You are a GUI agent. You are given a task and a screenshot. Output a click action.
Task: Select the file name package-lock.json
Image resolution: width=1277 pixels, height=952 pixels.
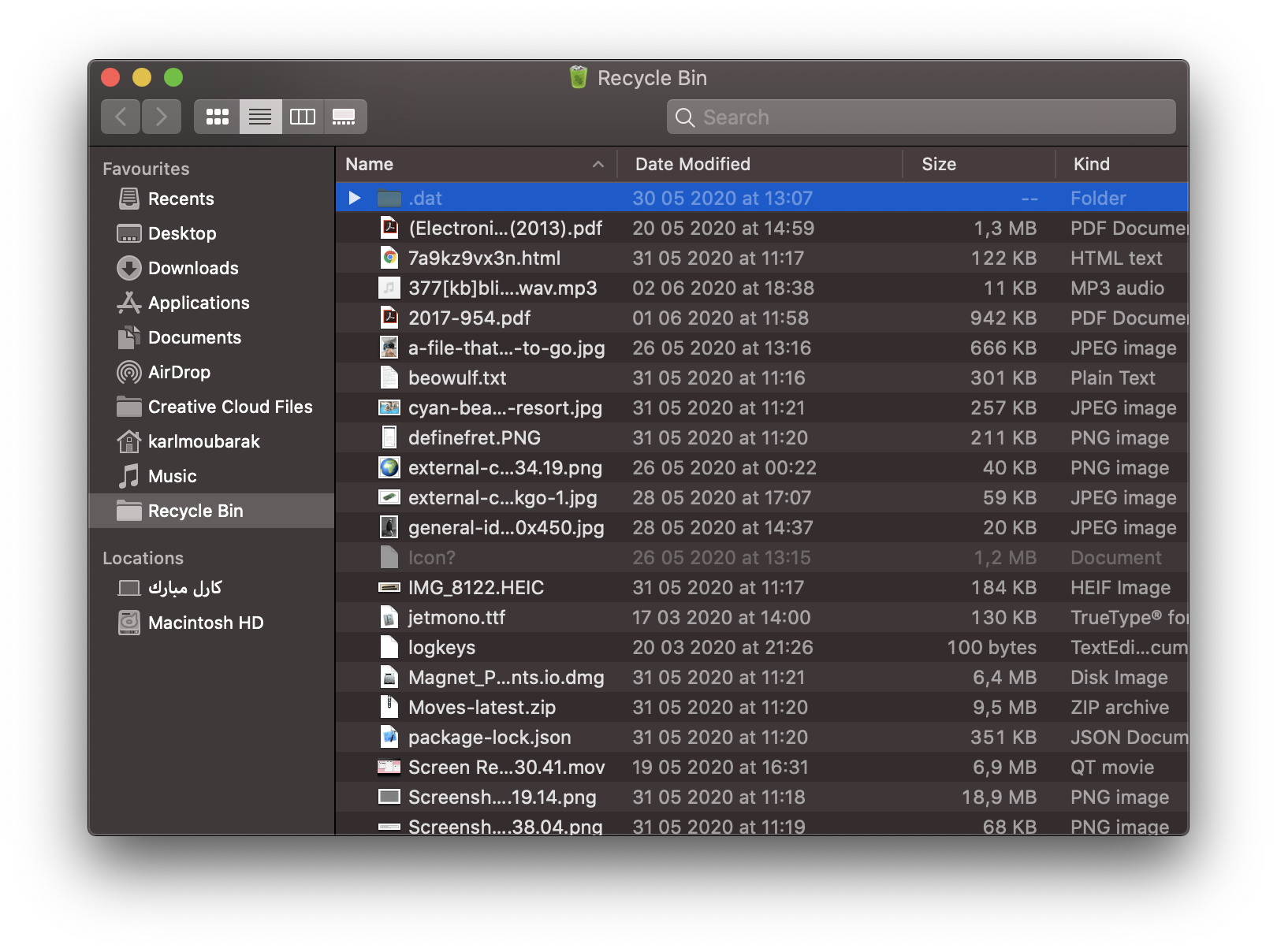(x=490, y=737)
